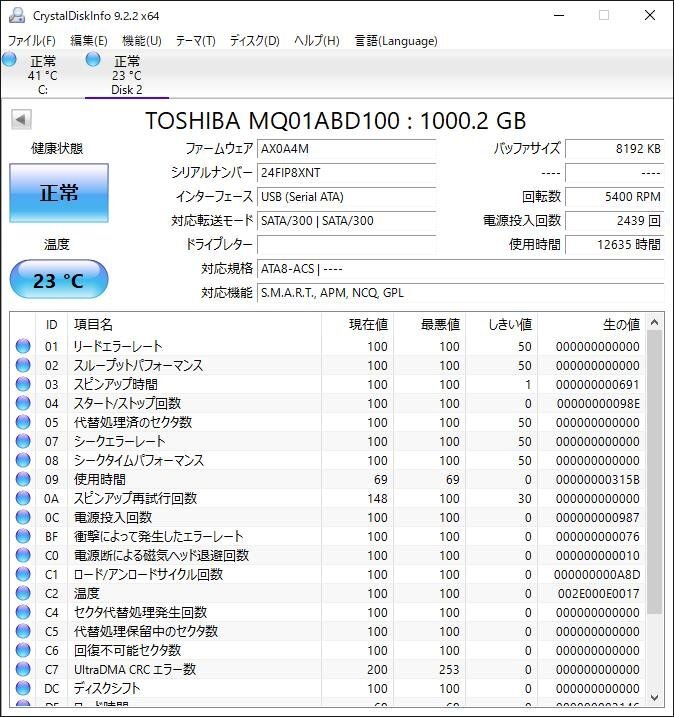Click status orb for ID 08 seek time row

point(23,460)
